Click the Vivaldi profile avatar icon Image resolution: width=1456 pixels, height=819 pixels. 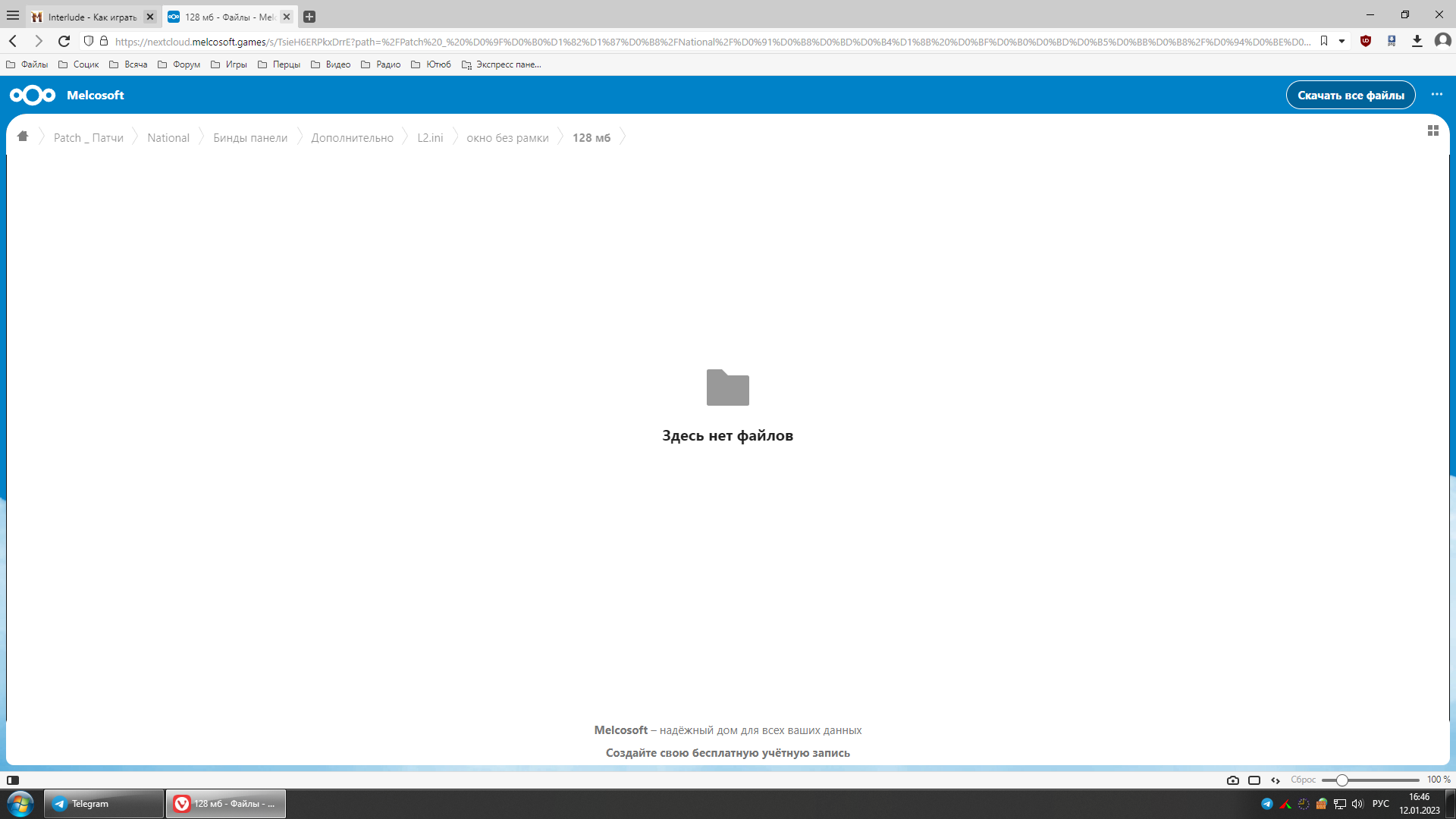coord(1442,41)
